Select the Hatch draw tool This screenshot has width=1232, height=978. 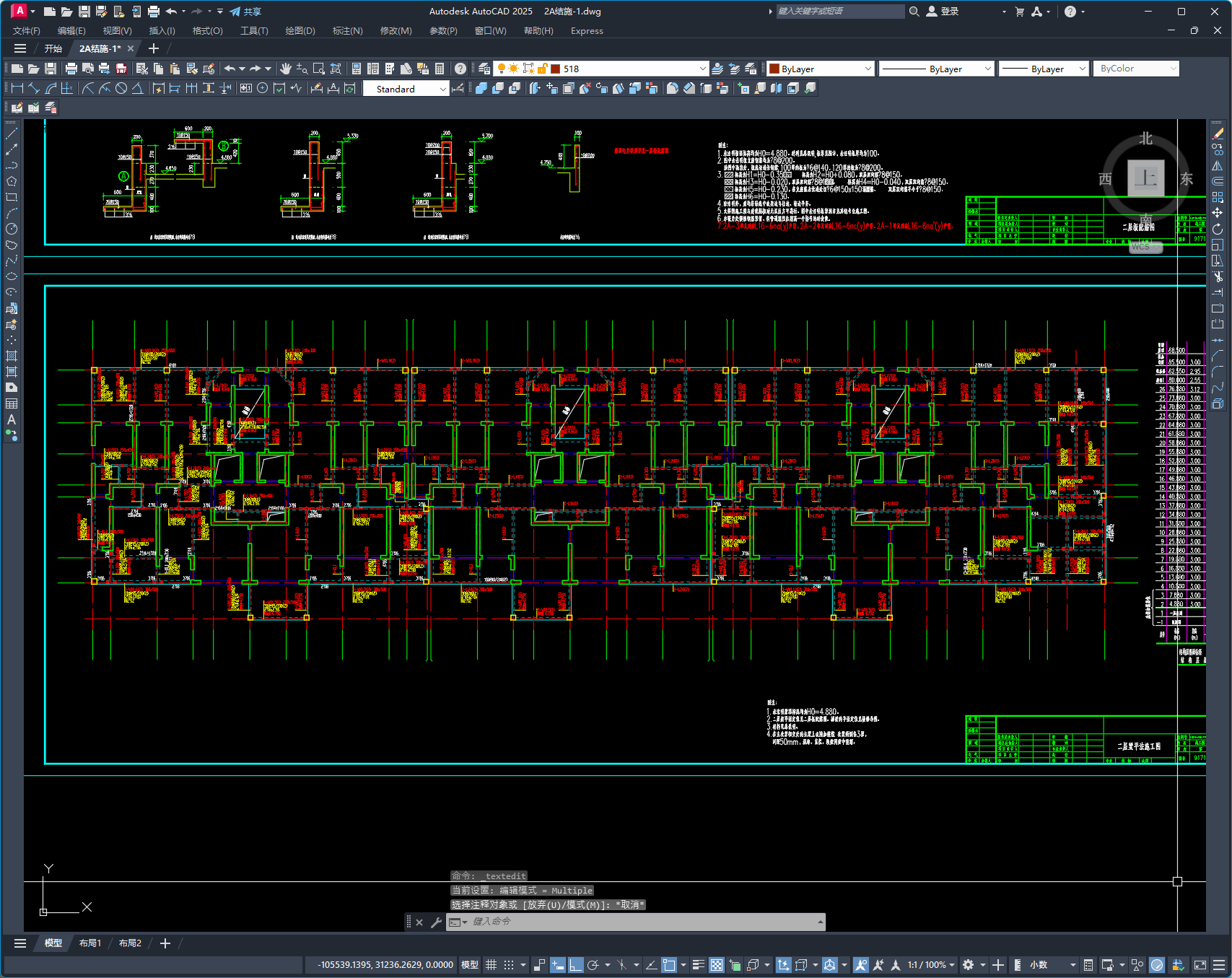(x=12, y=356)
